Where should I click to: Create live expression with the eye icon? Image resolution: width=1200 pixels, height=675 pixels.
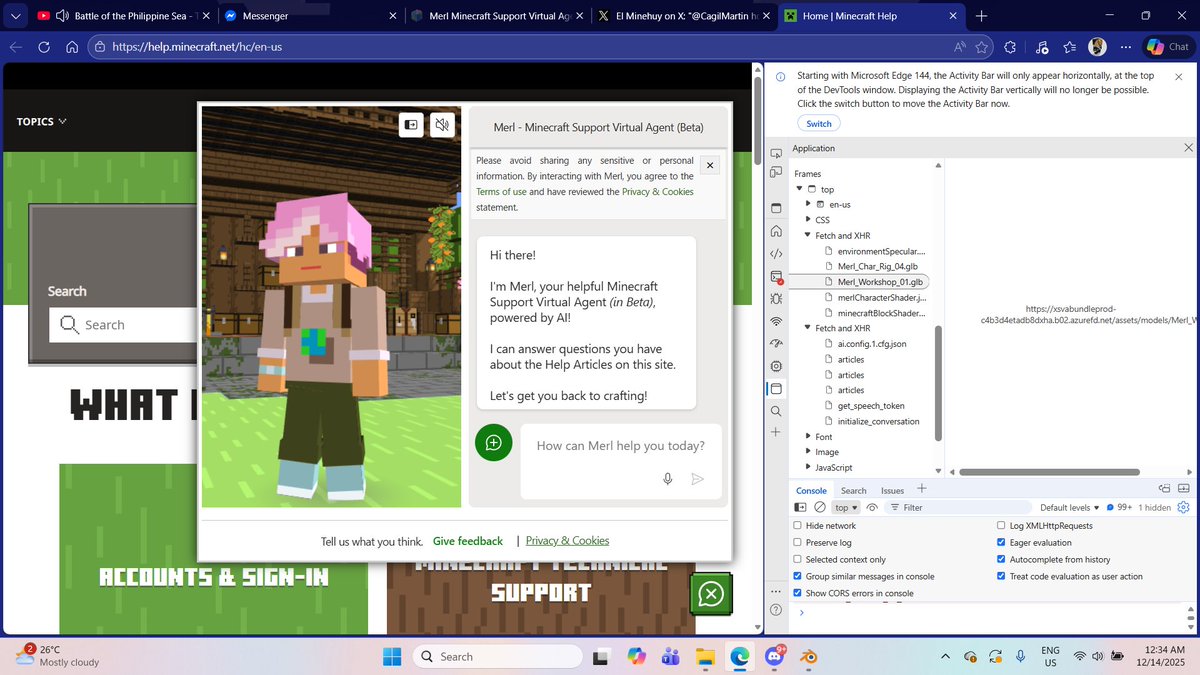click(872, 508)
